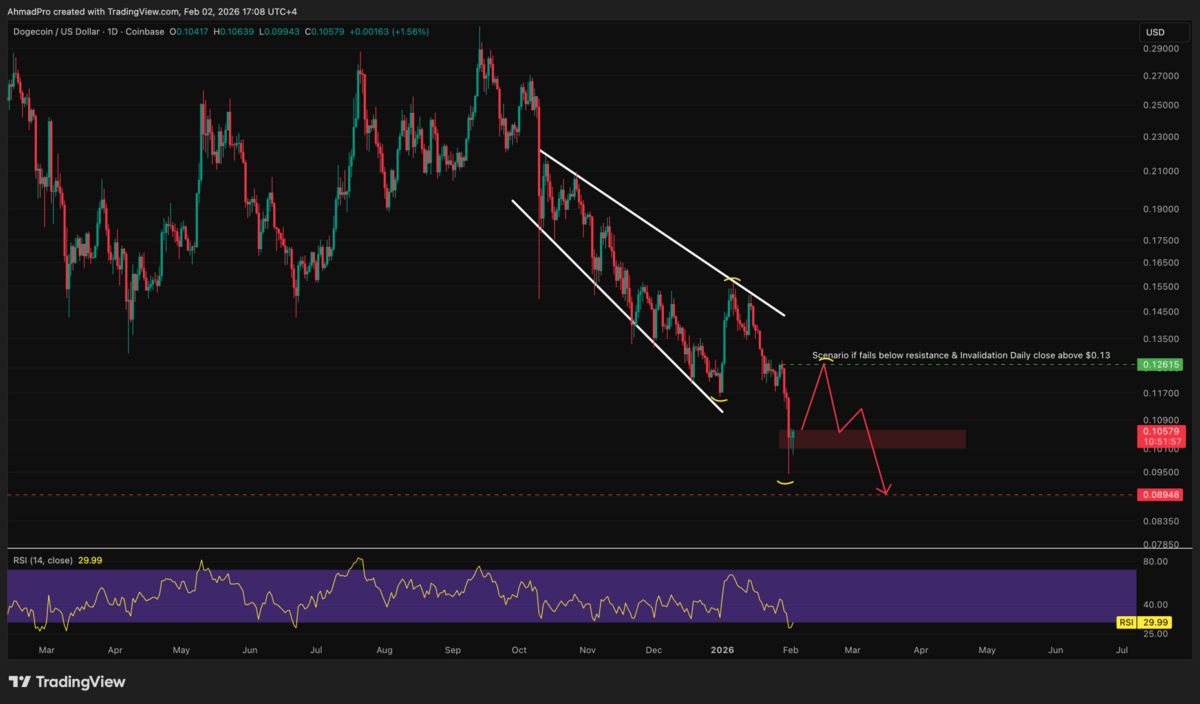Select the "1D" timeframe label

112,31
